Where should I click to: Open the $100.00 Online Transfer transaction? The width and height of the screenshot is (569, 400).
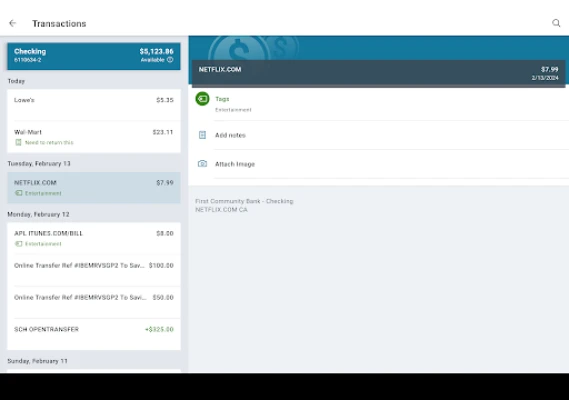(x=94, y=270)
